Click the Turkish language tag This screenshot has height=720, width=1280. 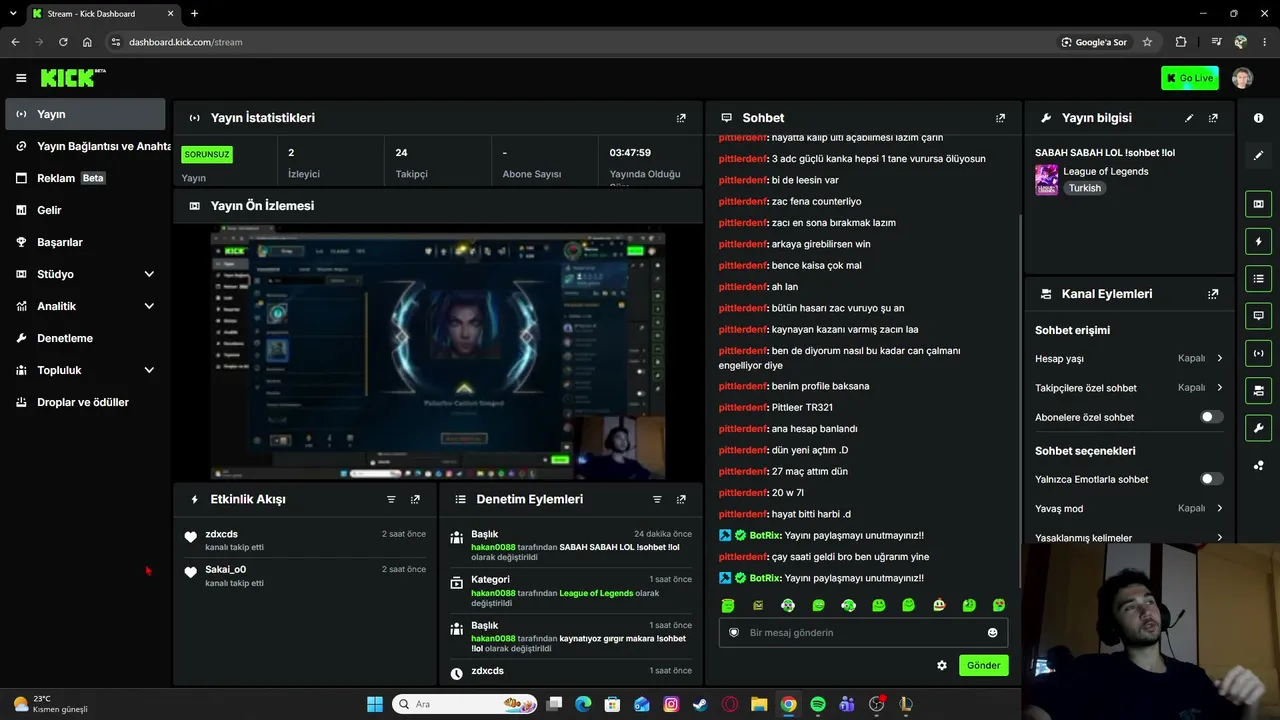click(1084, 188)
